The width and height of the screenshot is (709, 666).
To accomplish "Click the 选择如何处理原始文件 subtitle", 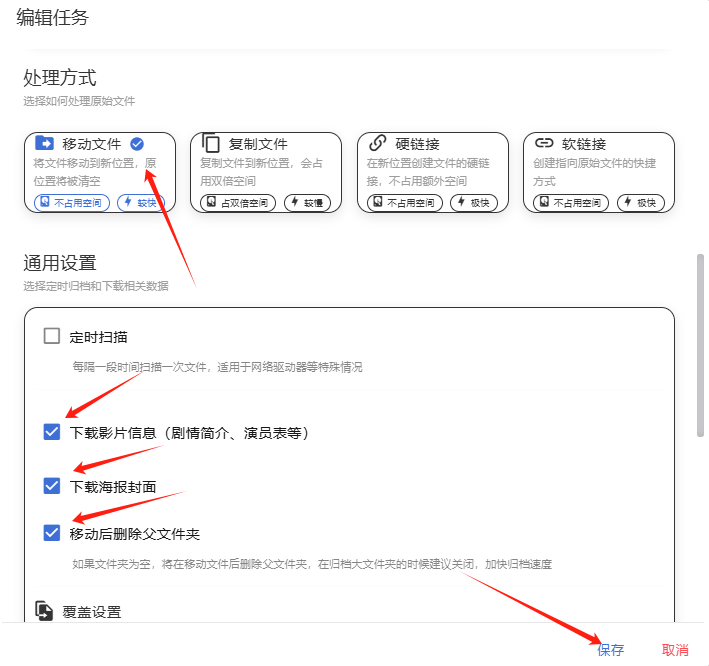I will pos(79,101).
